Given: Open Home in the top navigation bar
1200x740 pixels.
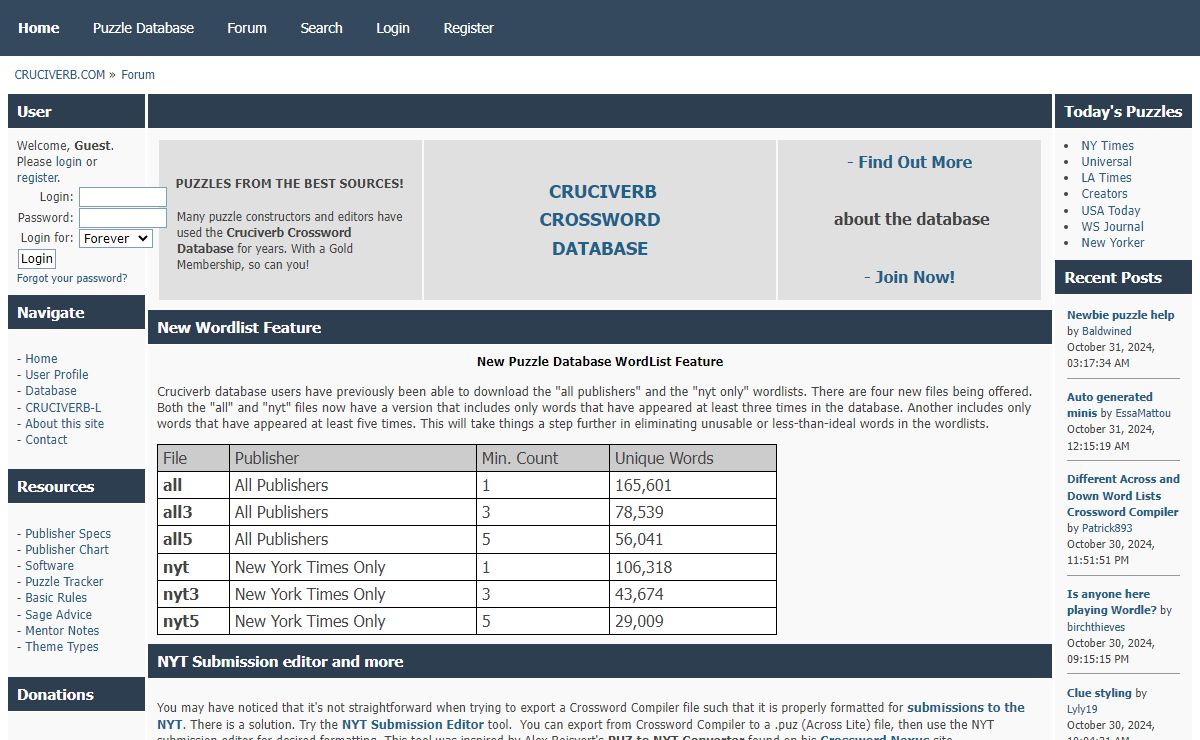Looking at the screenshot, I should click(39, 28).
